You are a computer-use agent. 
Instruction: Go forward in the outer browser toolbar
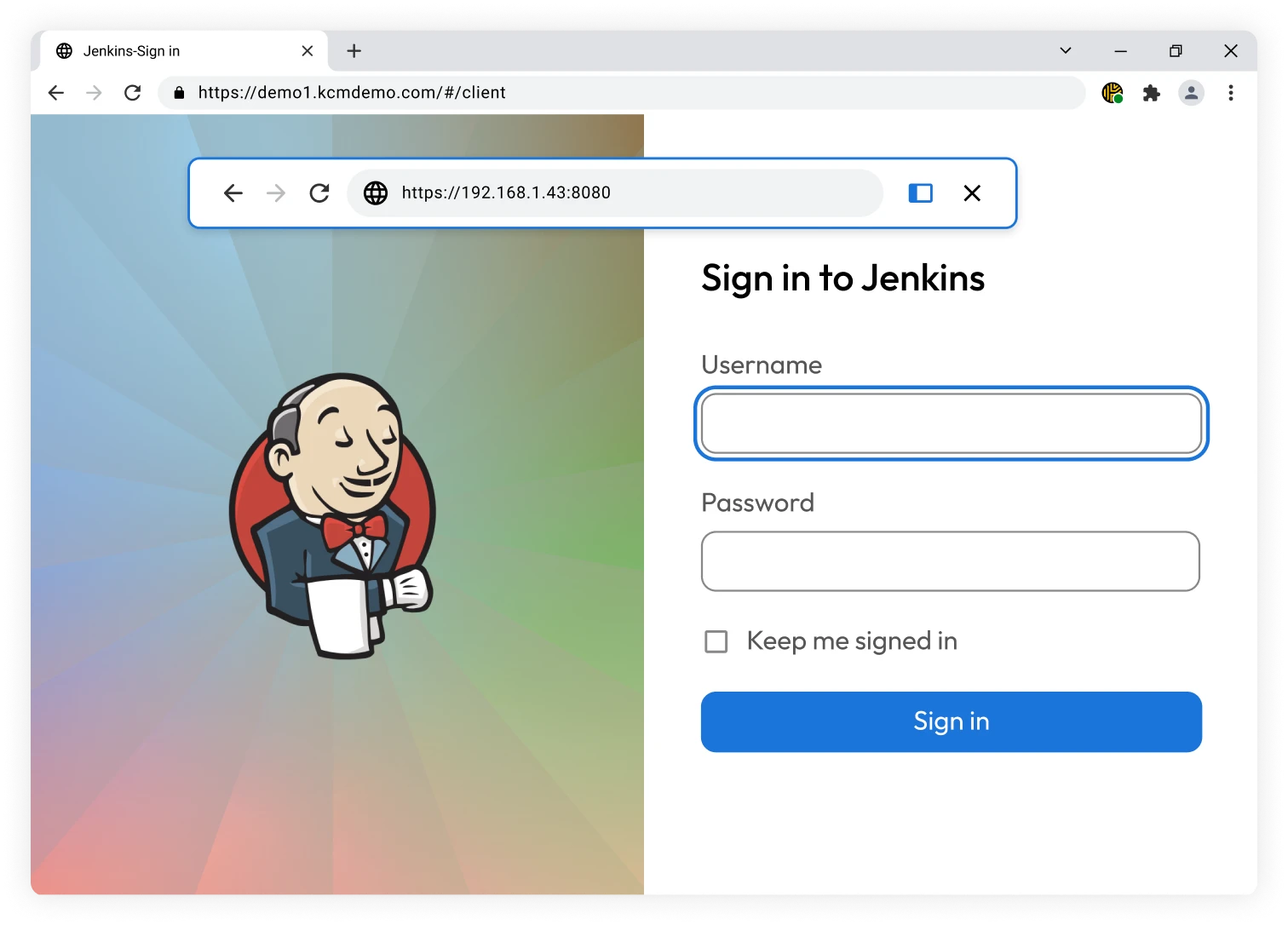click(x=94, y=93)
